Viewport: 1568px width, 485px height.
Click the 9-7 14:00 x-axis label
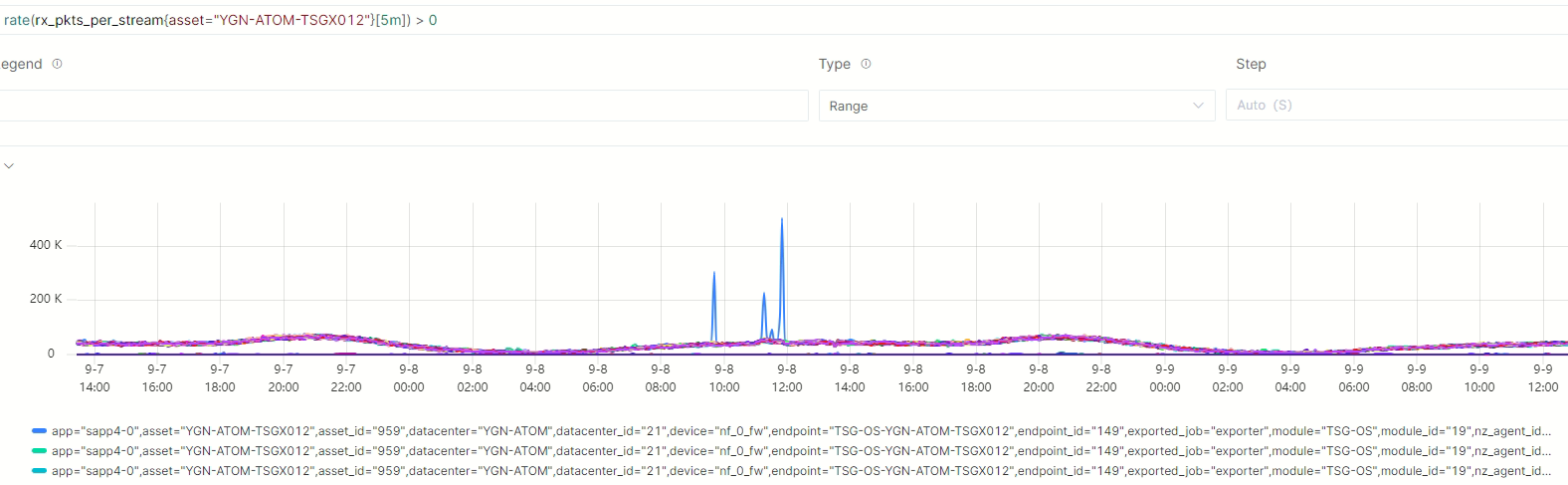(95, 377)
